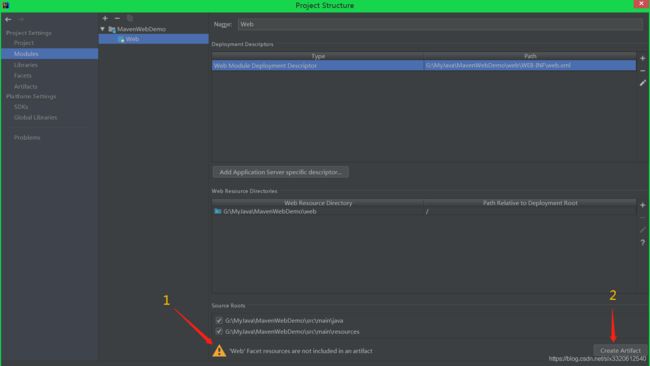Image resolution: width=650 pixels, height=366 pixels.
Task: Edit the deployment descriptor with the pencil icon
Action: coord(643,83)
